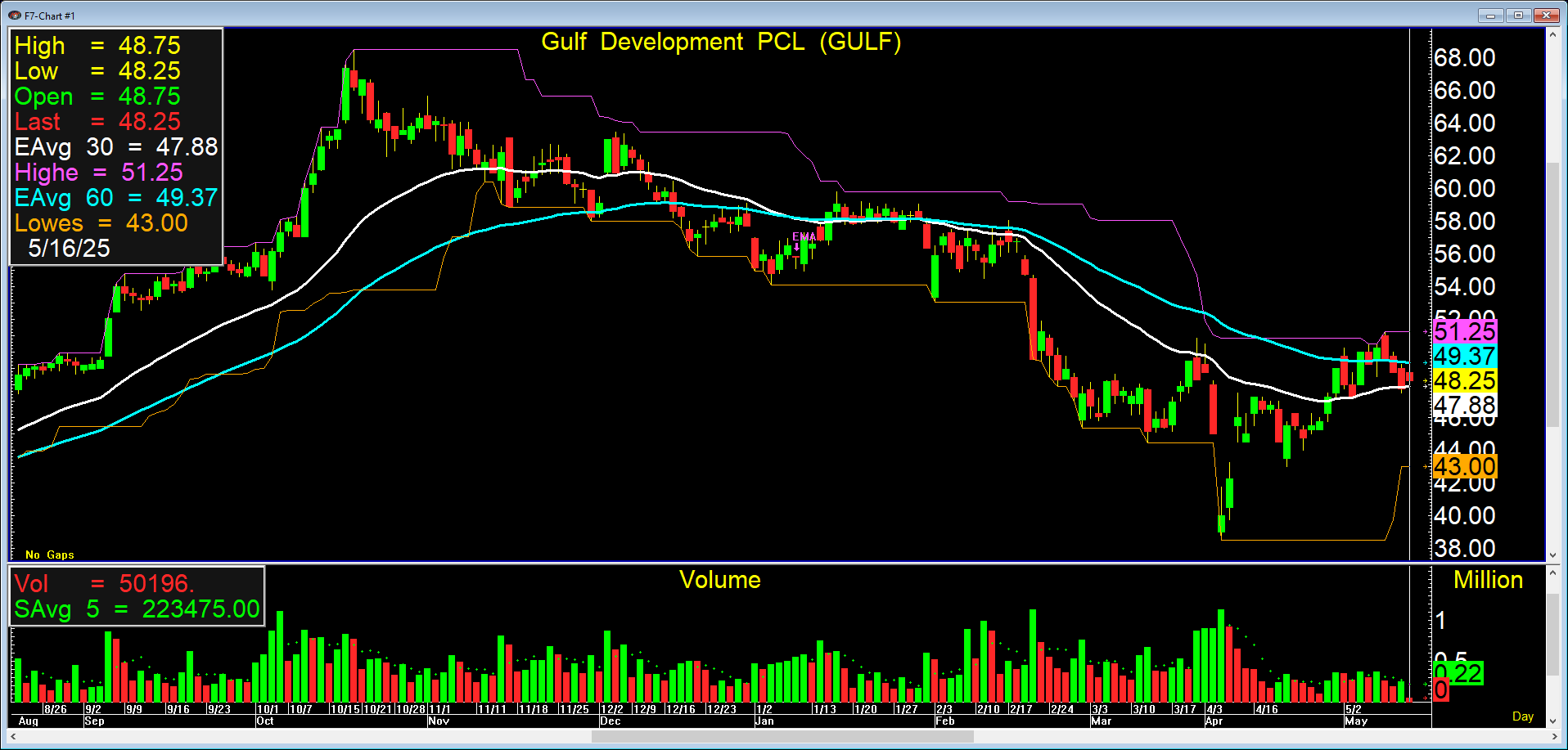
Task: Click the magenta 51.25 price tag
Action: click(1465, 331)
